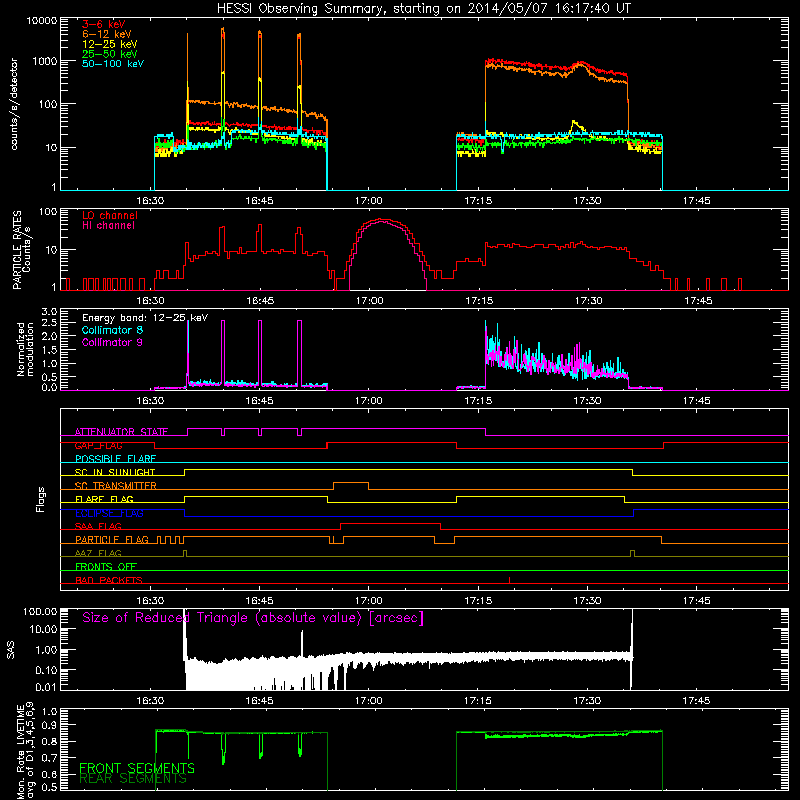The height and width of the screenshot is (800, 800).
Task: Click the BAD_PACKETS tick mark on the timeline
Action: 510,580
